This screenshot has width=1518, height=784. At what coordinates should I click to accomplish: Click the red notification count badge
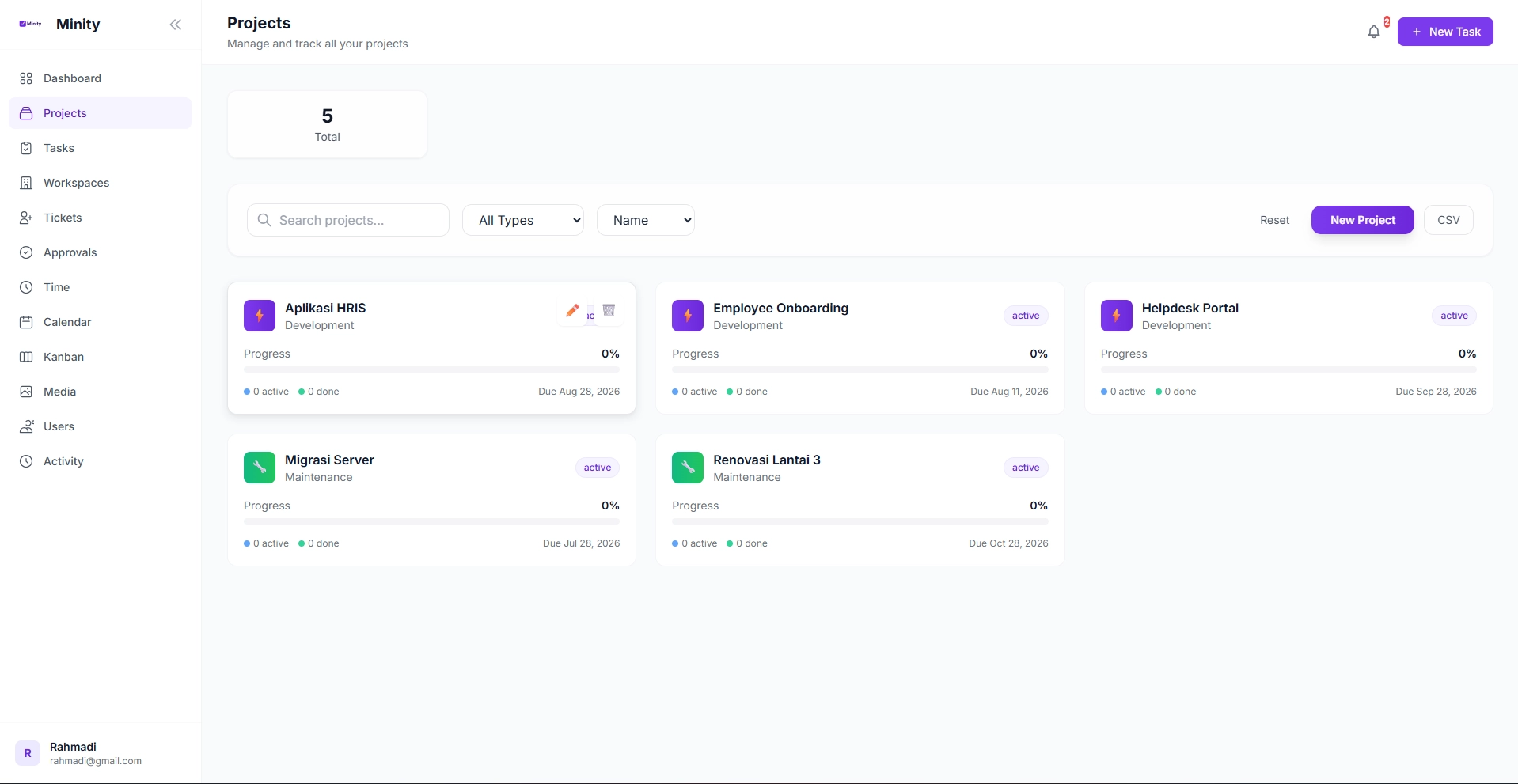point(1387,22)
